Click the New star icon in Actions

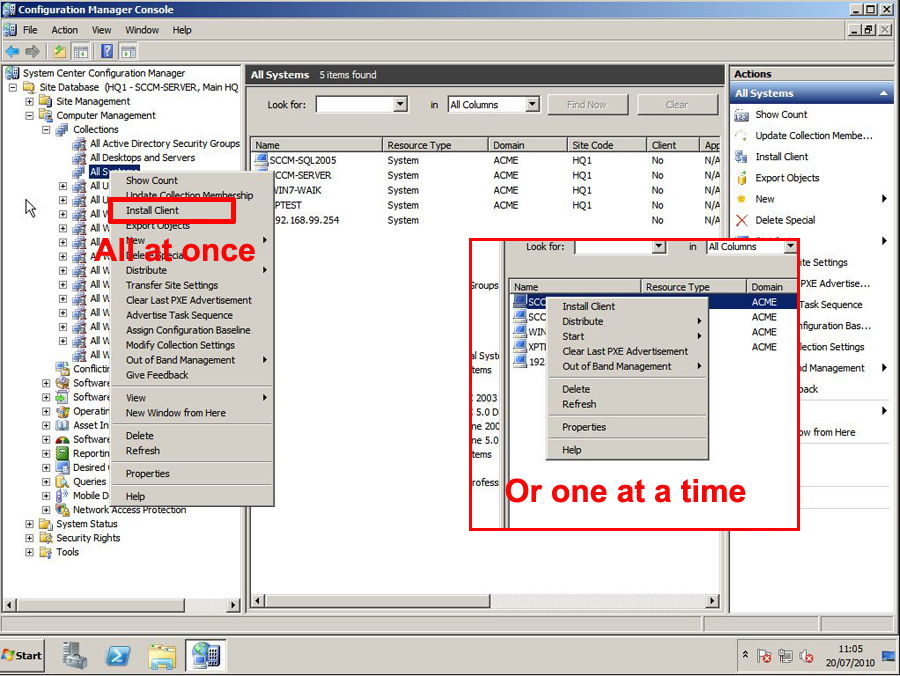742,199
